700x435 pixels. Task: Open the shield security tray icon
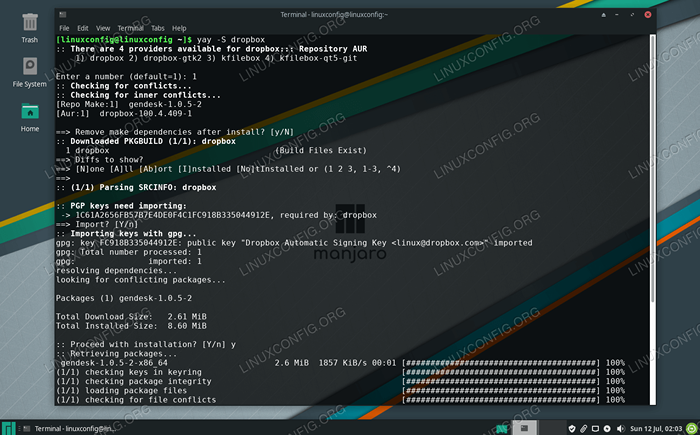(572, 429)
